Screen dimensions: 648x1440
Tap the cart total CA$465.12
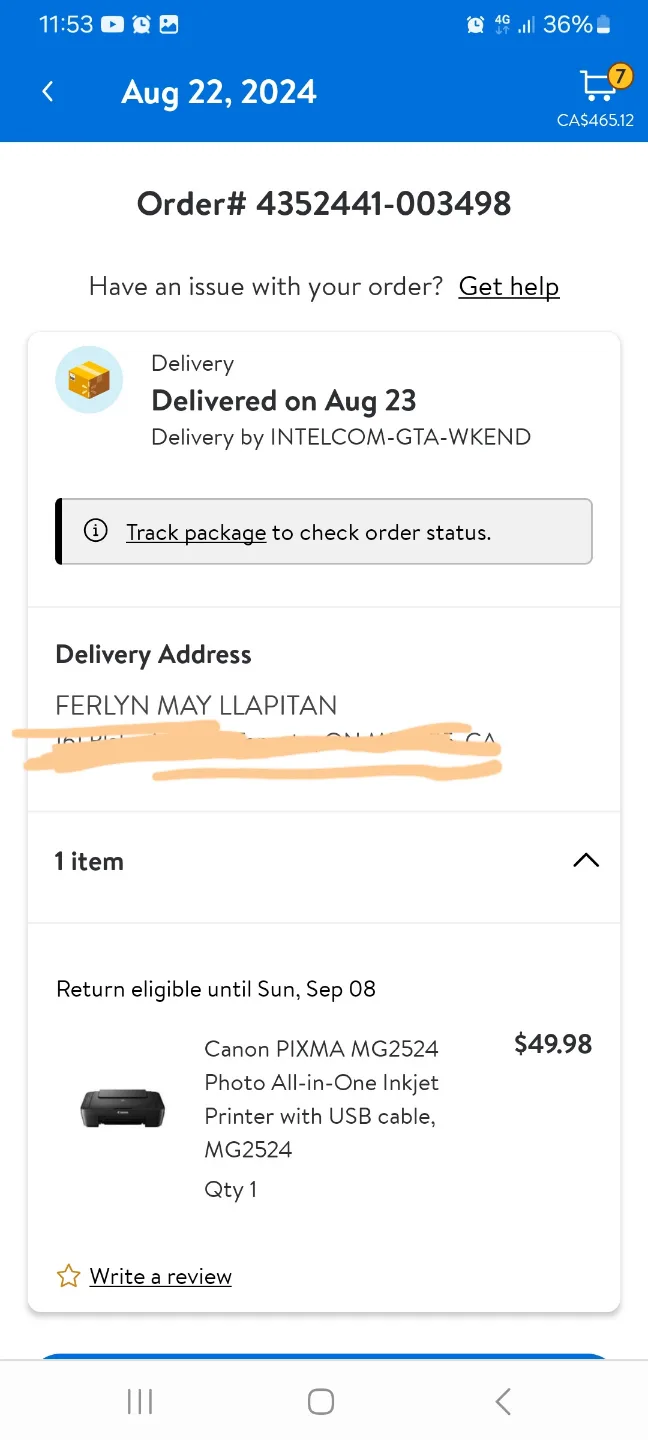click(x=595, y=121)
